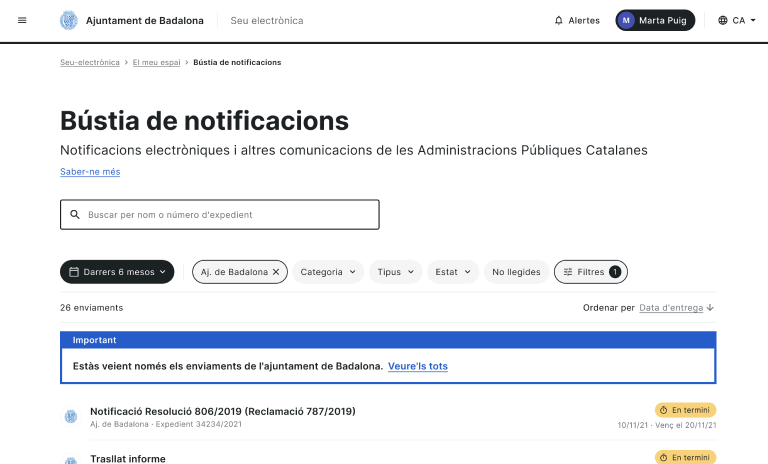Go to Seu-electrònica breadcrumb
Image resolution: width=768 pixels, height=464 pixels.
coord(90,62)
